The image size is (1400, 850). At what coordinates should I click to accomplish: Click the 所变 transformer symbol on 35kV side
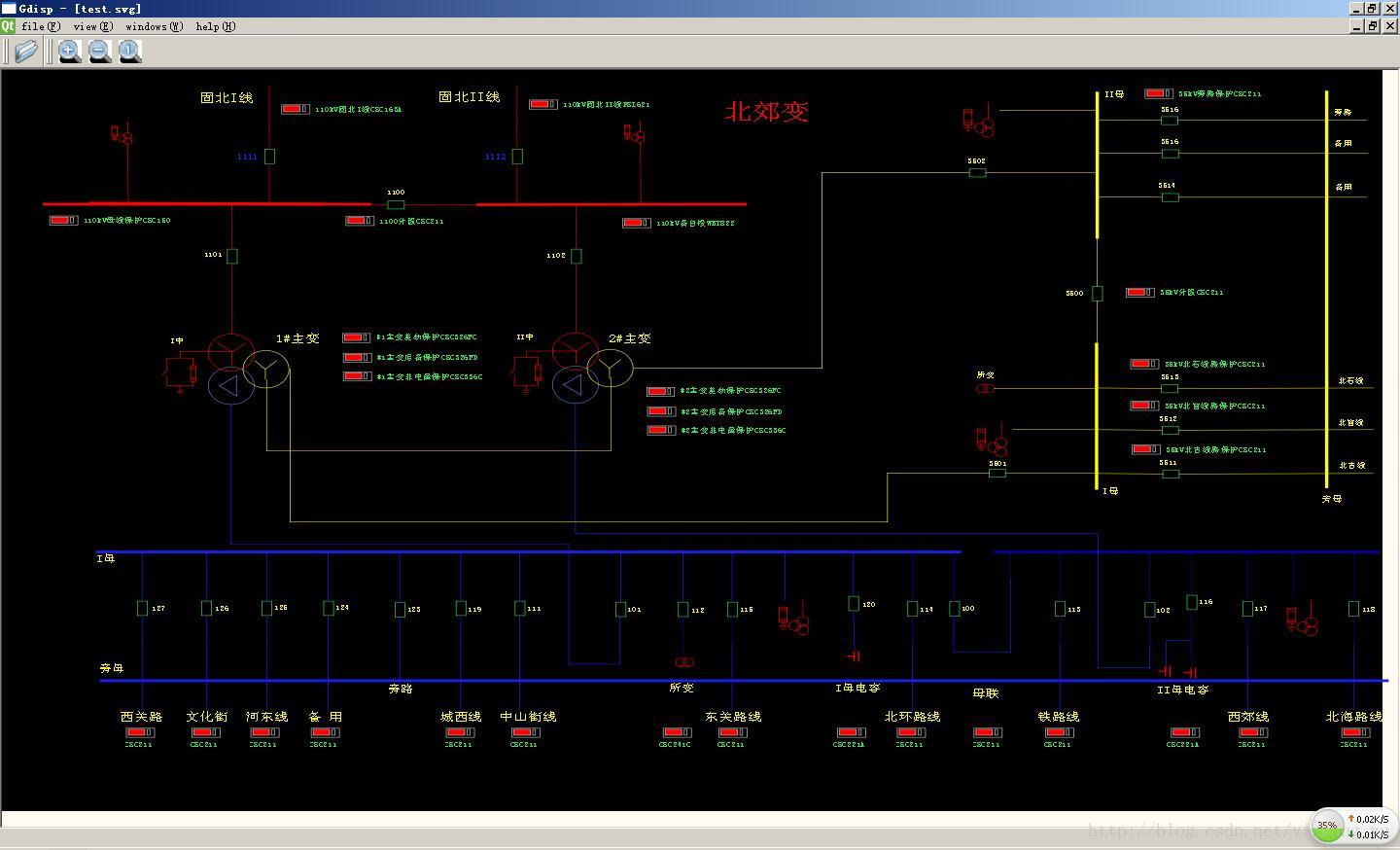985,389
